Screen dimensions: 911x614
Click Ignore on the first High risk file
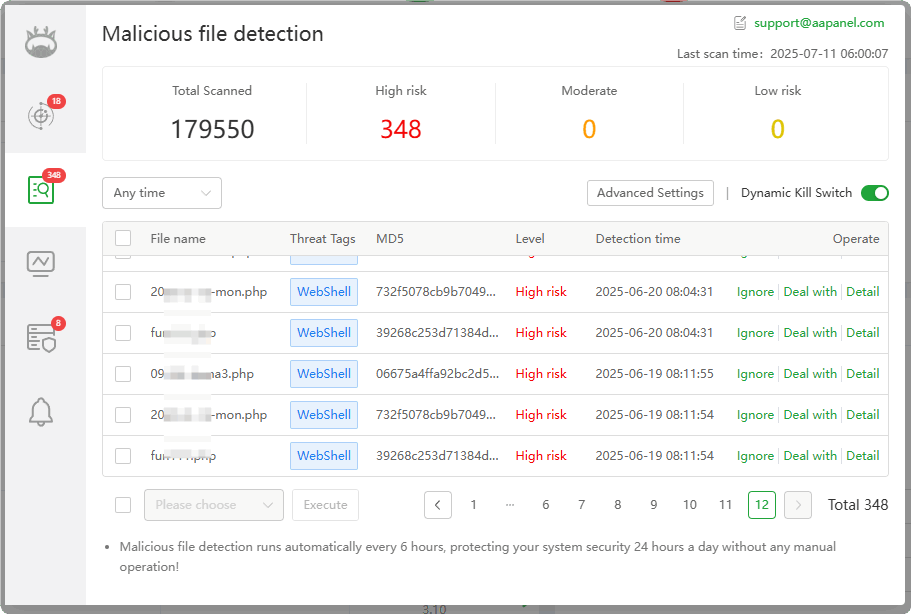click(x=755, y=291)
